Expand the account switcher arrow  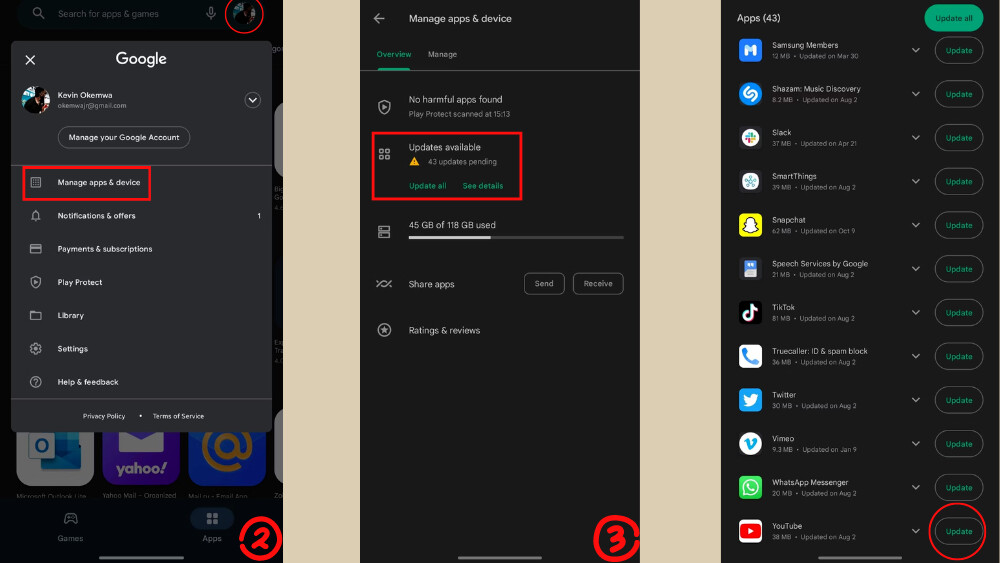(252, 100)
